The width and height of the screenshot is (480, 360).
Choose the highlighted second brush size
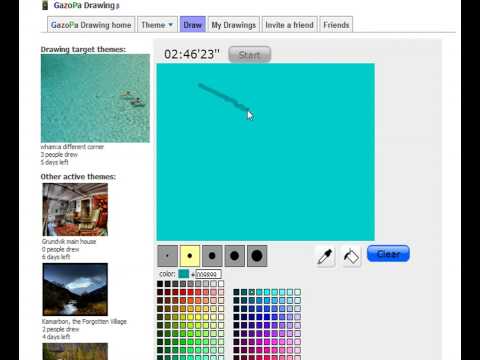point(190,256)
